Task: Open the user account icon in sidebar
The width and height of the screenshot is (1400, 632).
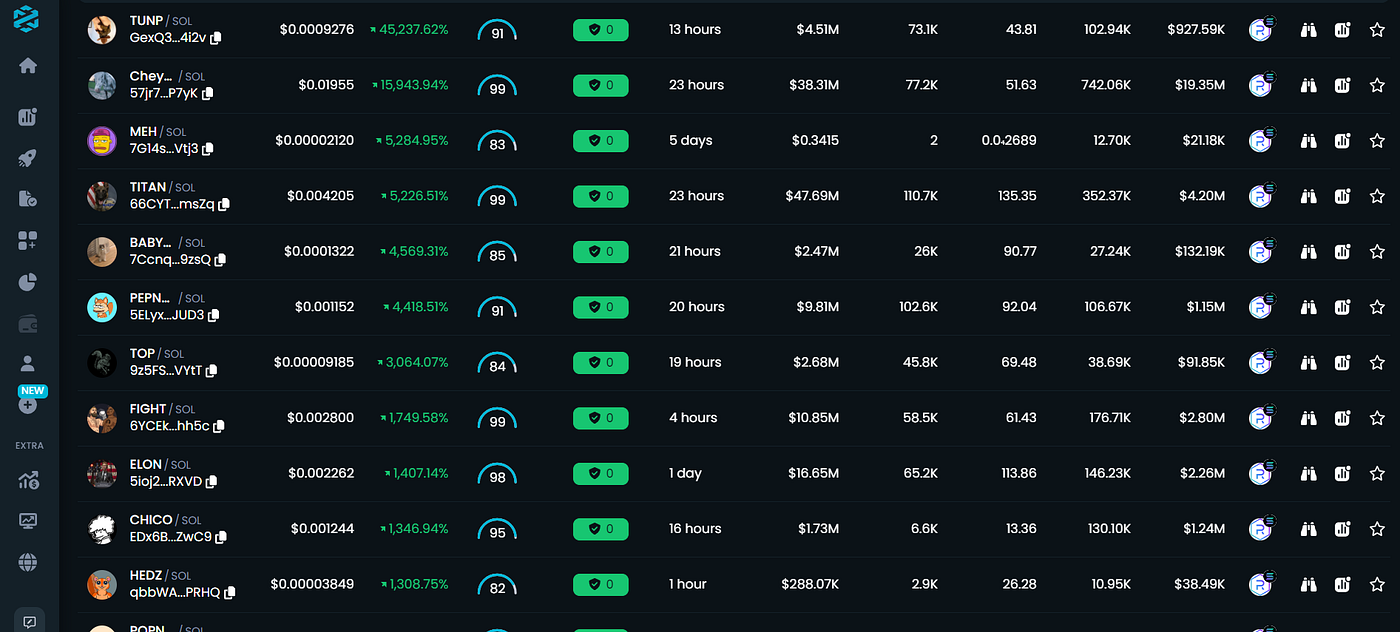Action: click(x=28, y=364)
